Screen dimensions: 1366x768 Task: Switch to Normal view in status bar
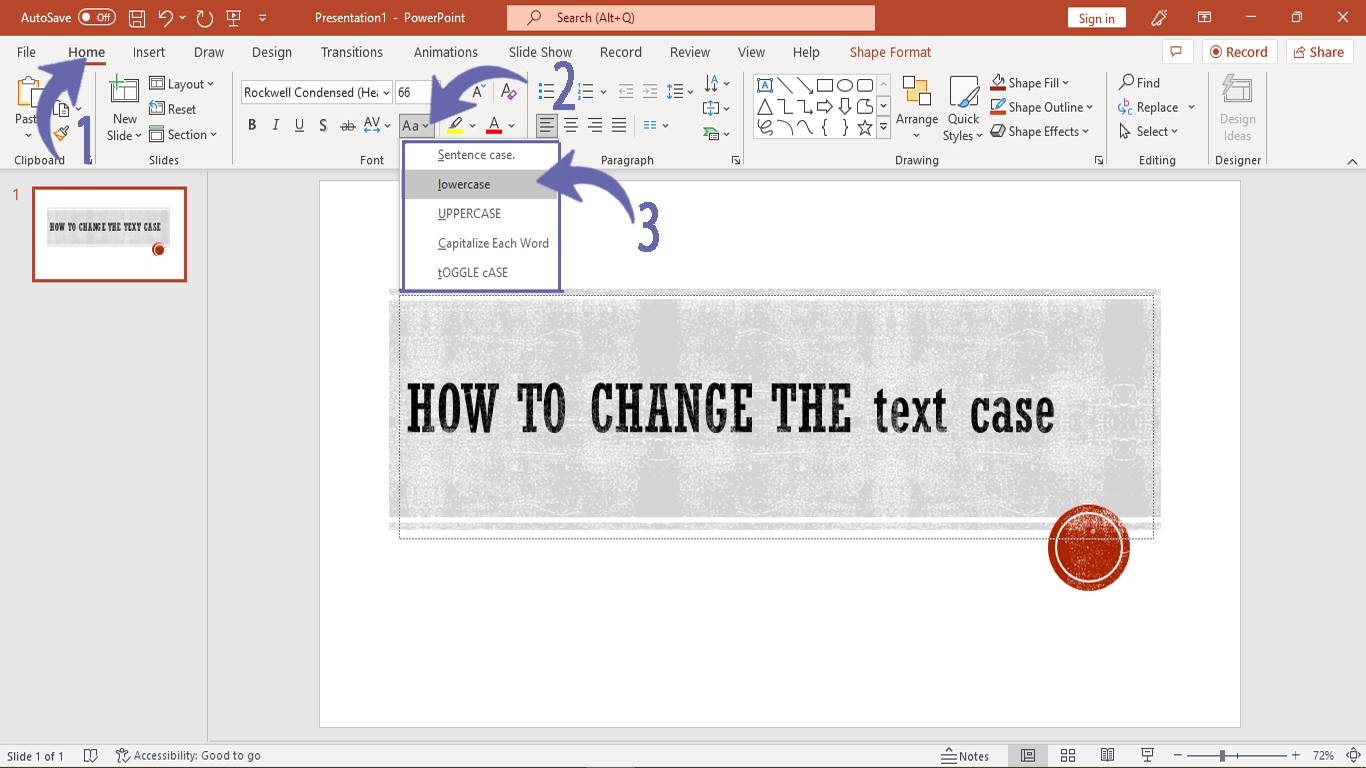point(1027,756)
